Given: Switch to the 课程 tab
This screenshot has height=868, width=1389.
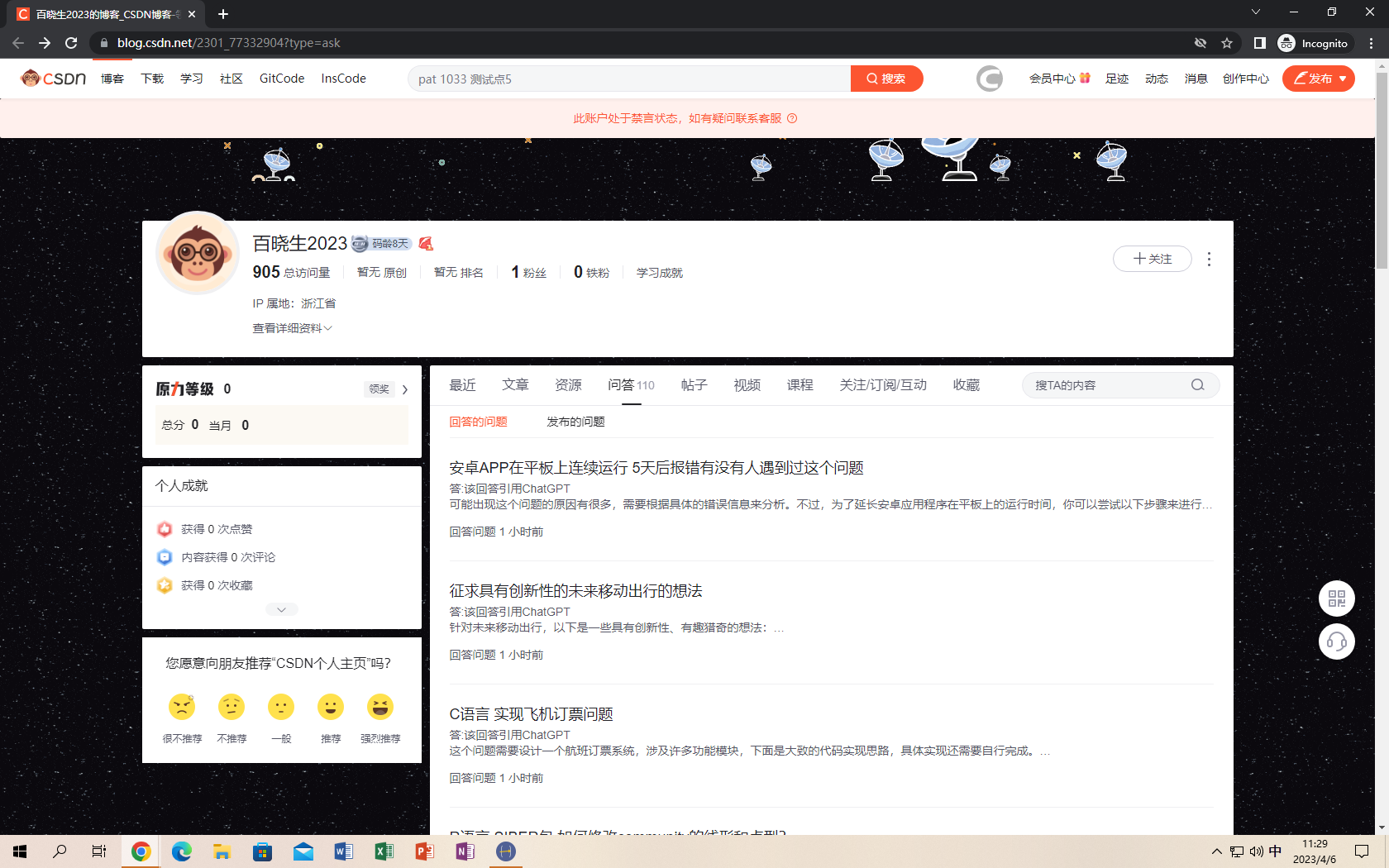Looking at the screenshot, I should pyautogui.click(x=800, y=385).
